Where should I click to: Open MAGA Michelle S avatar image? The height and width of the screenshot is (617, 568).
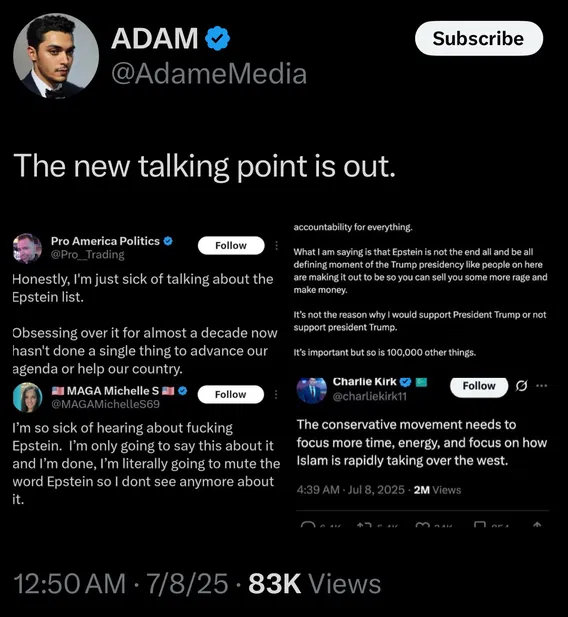(x=27, y=397)
